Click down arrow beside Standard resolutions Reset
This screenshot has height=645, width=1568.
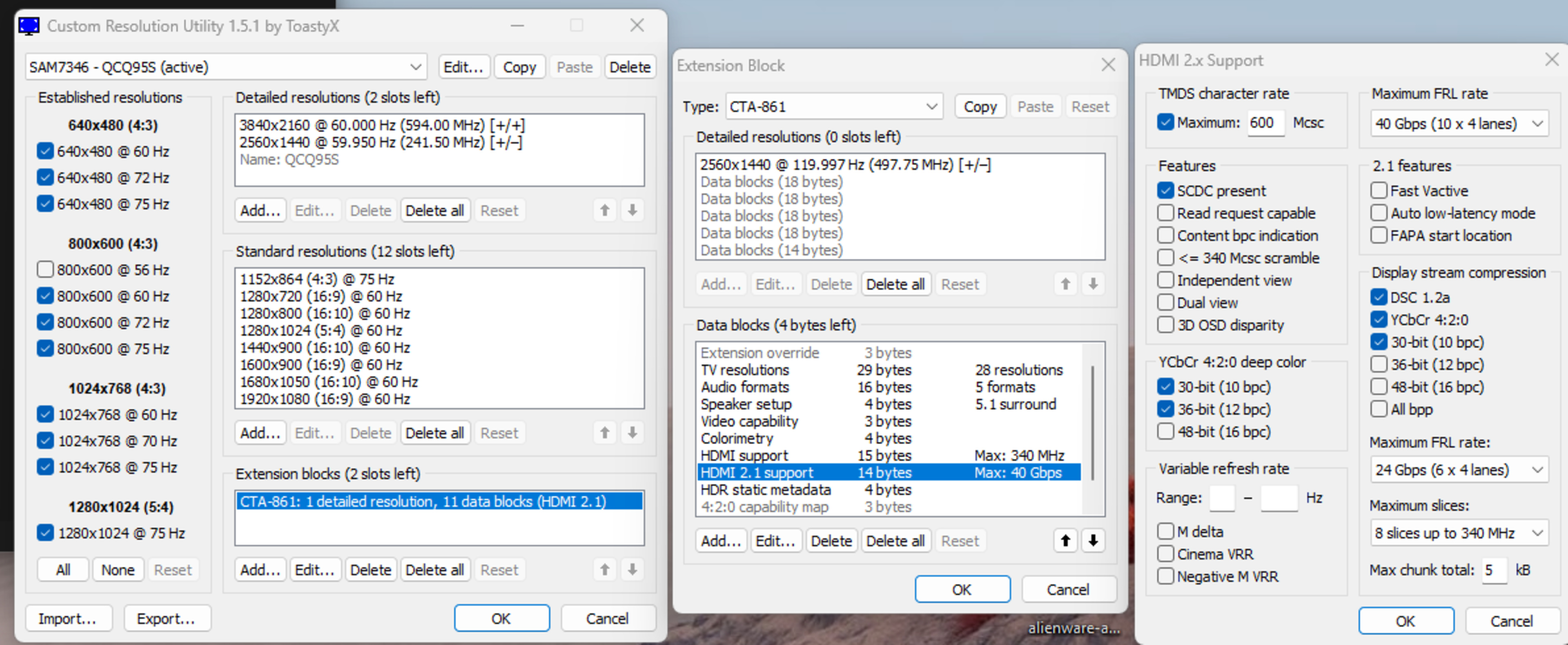click(633, 433)
